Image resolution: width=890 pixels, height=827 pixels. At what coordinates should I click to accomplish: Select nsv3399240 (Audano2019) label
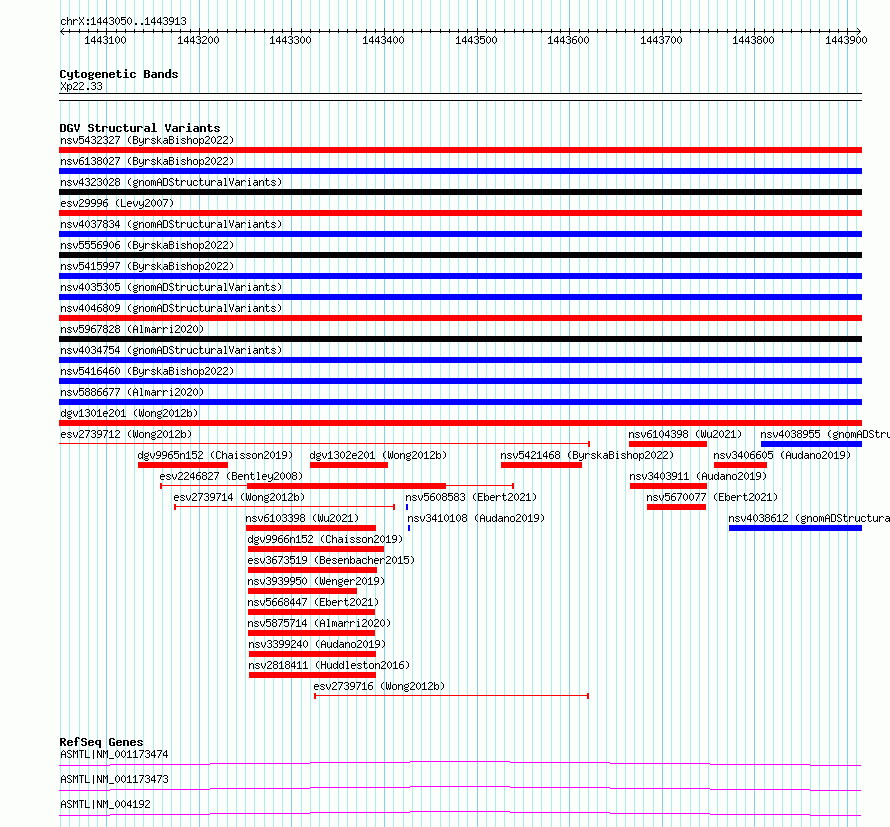pyautogui.click(x=317, y=644)
